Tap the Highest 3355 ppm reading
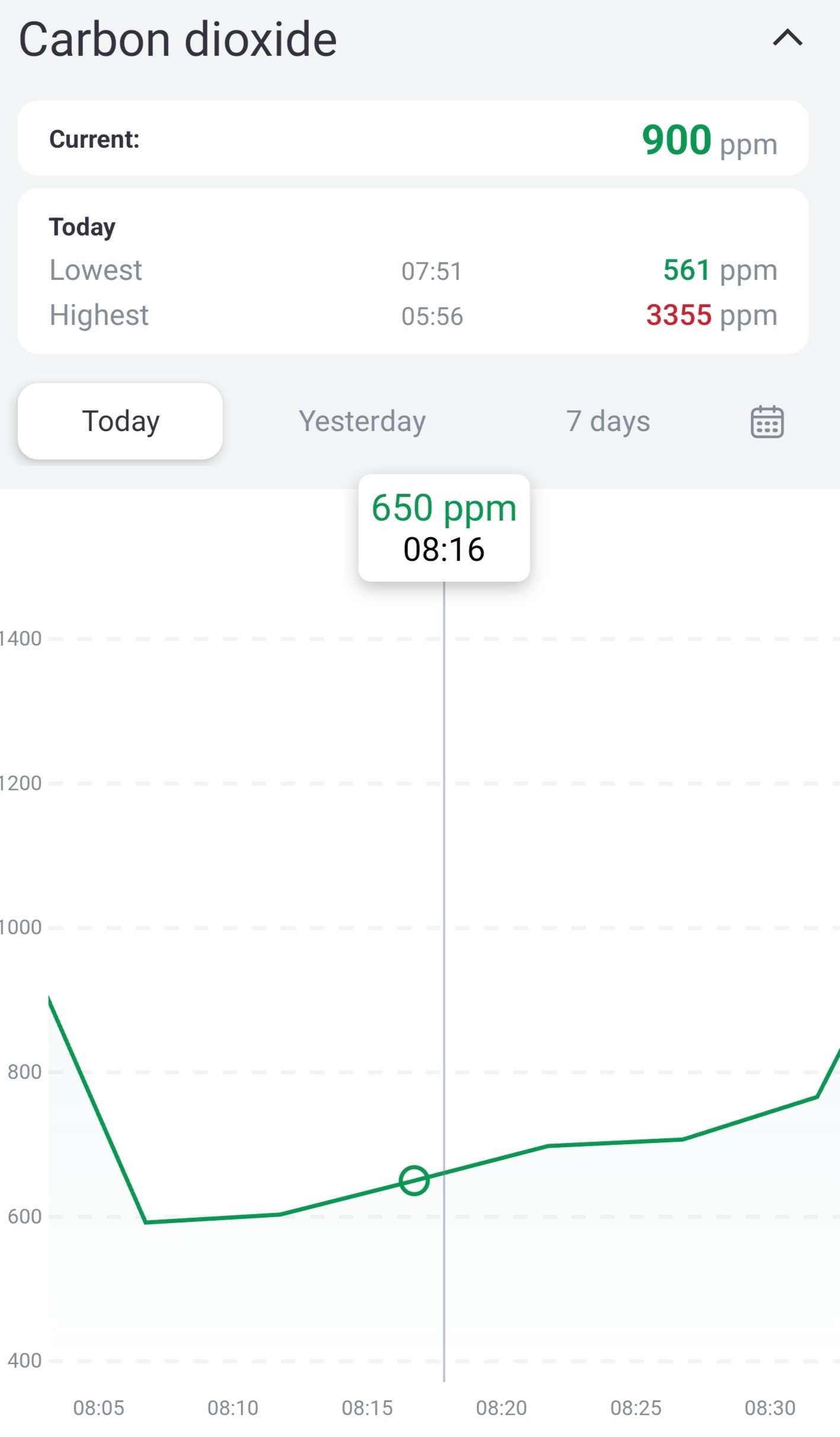 711,315
